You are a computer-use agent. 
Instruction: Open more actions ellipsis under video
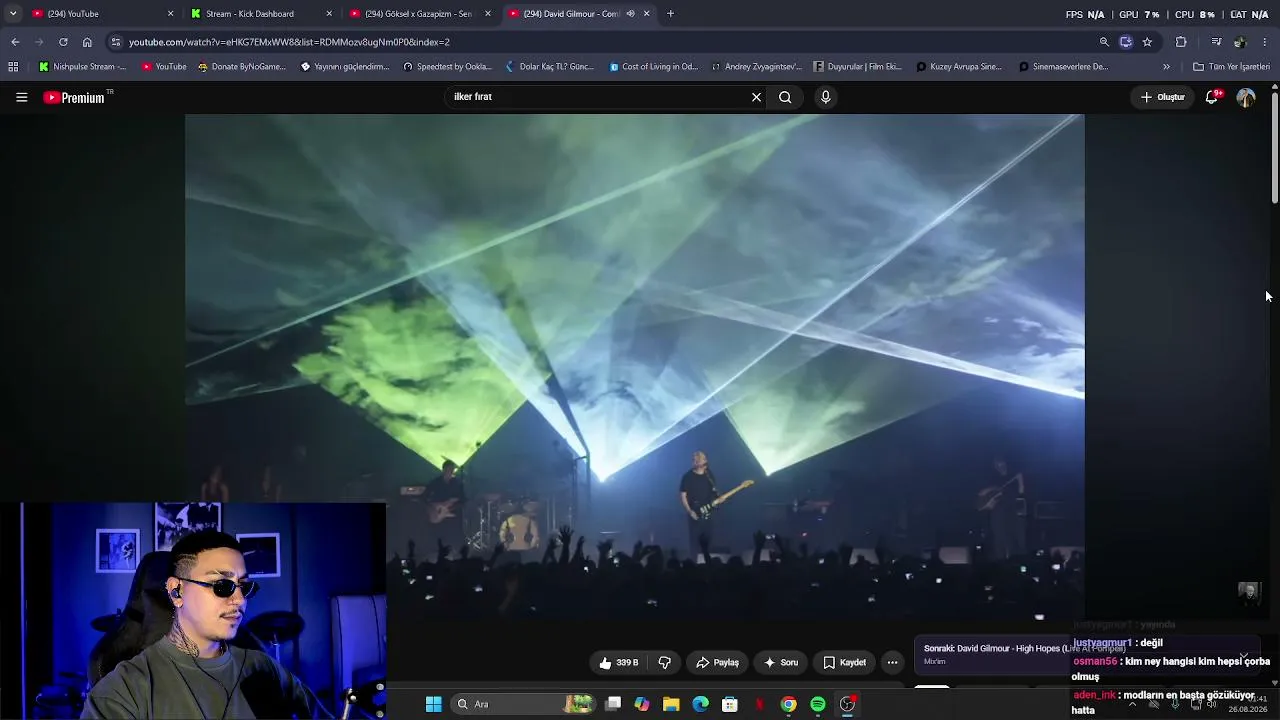892,662
